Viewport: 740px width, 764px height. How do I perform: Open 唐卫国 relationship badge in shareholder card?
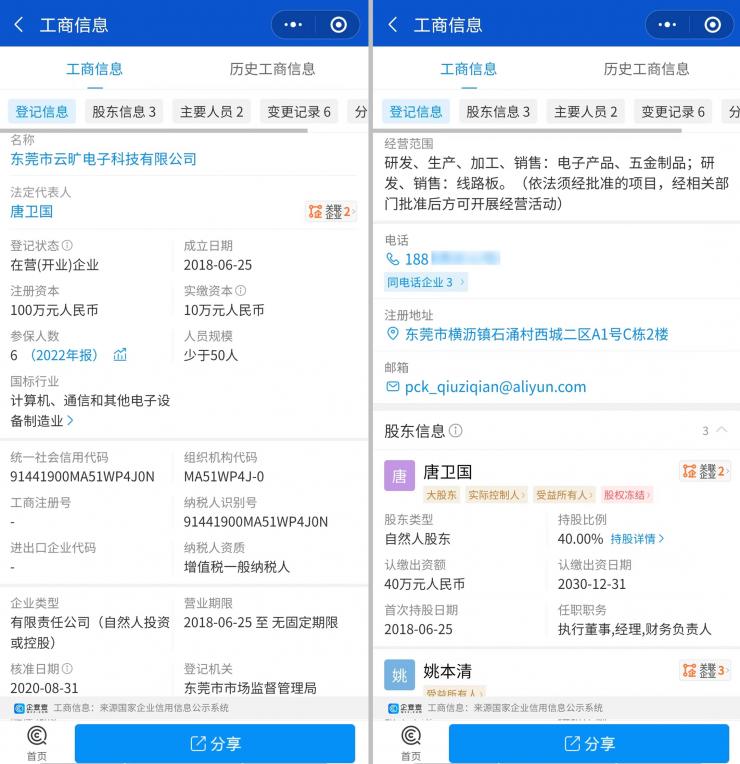click(x=704, y=471)
